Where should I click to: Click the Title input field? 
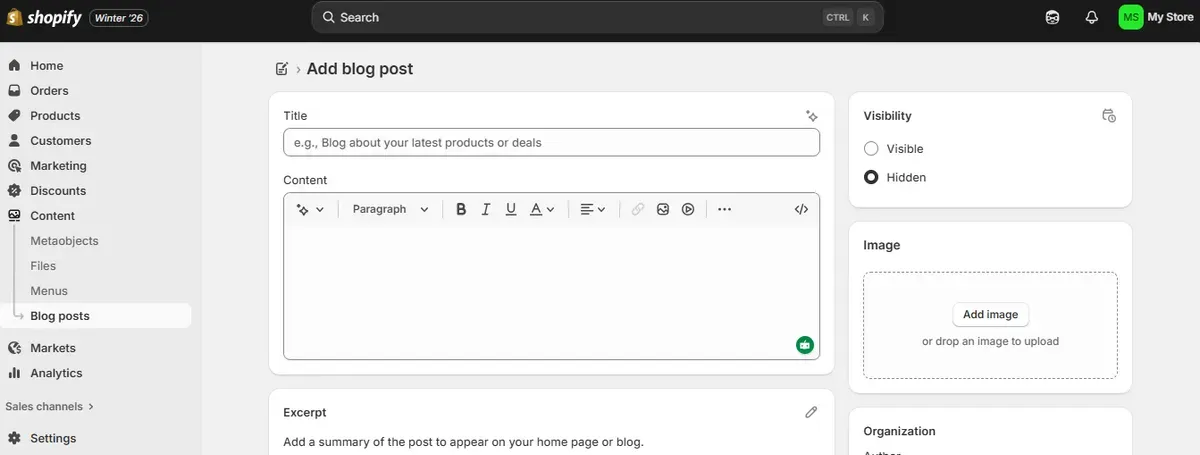coord(551,142)
